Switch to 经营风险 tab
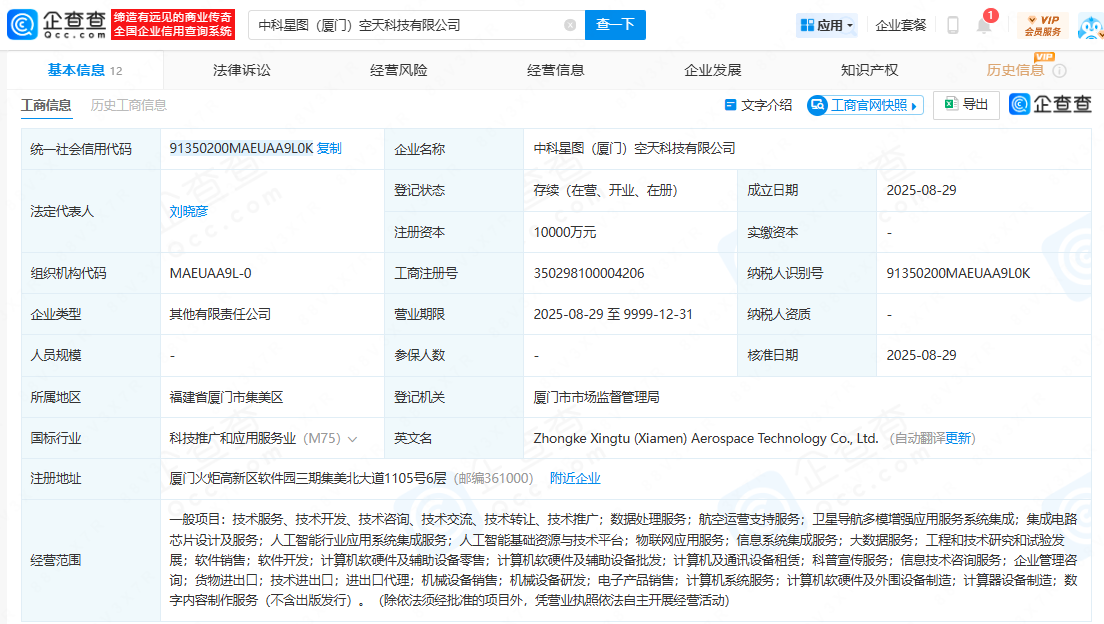This screenshot has width=1104, height=624. 399,70
